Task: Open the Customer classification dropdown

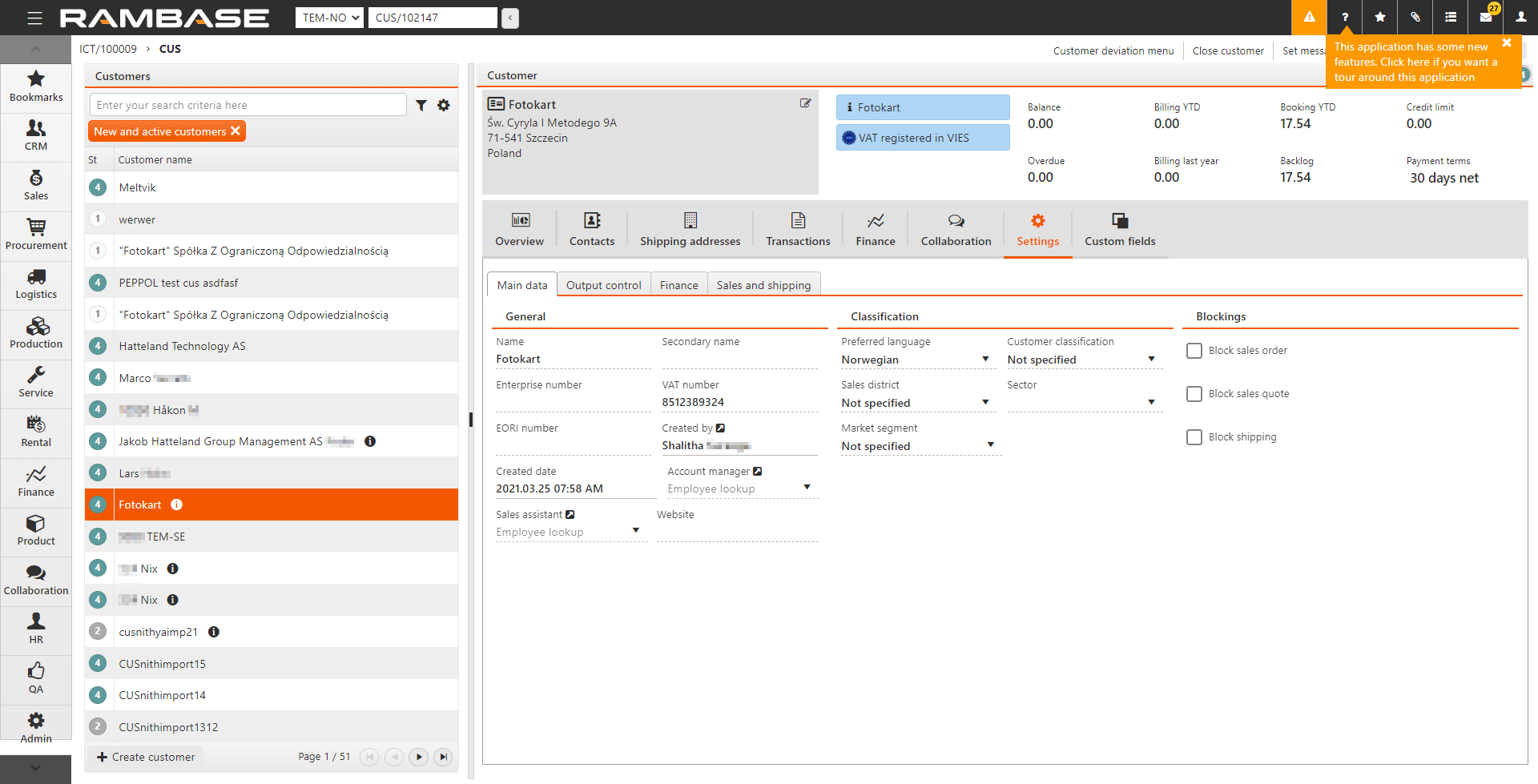Action: (1081, 360)
